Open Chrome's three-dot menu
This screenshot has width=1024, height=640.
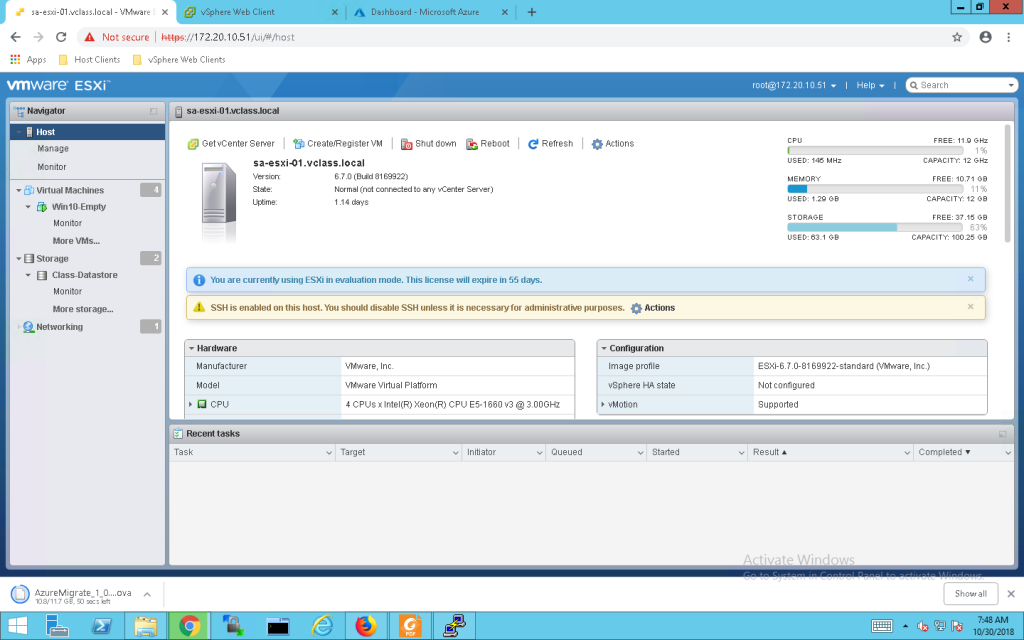tap(1008, 37)
